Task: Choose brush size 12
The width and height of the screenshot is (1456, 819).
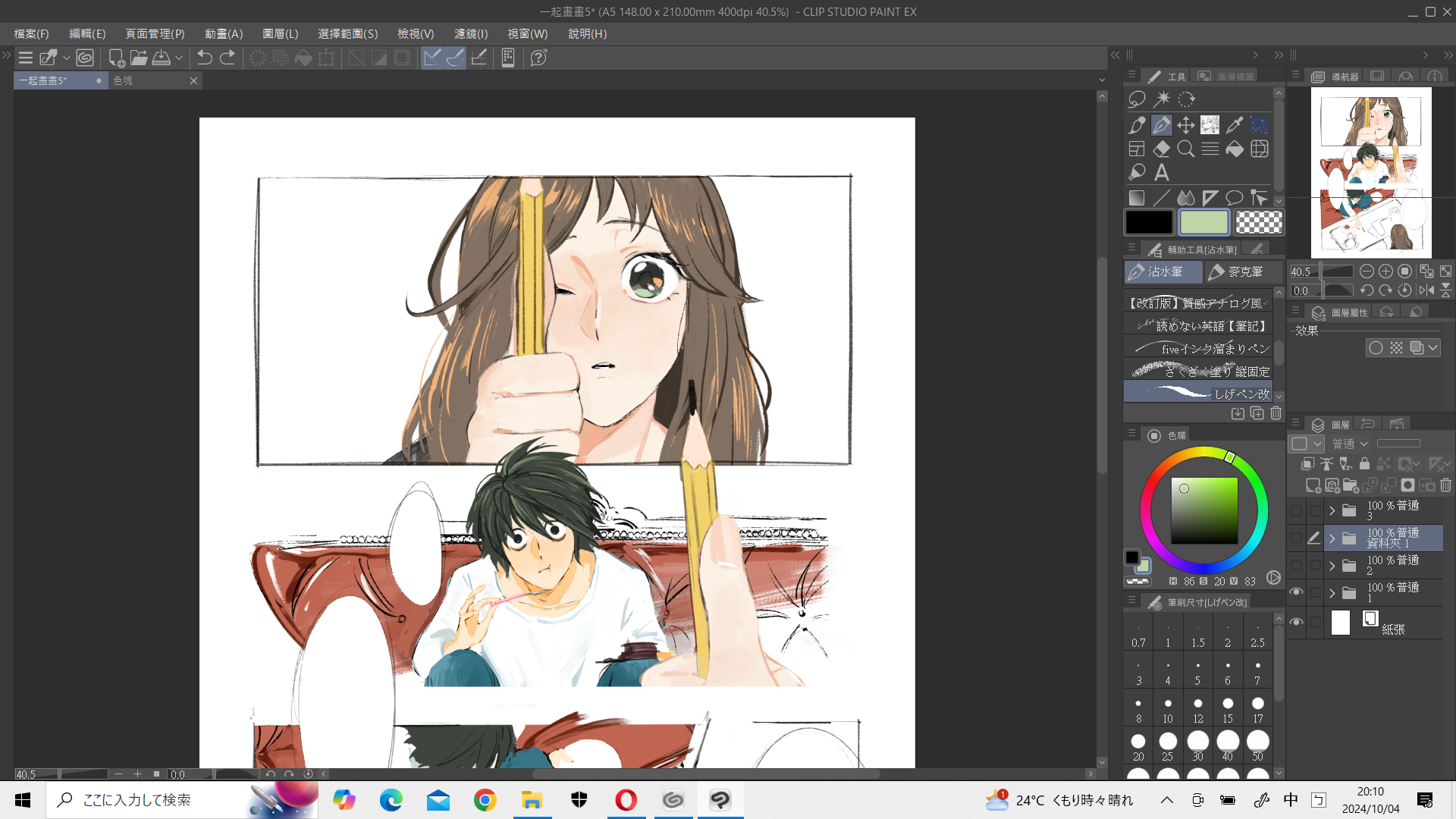Action: pyautogui.click(x=1198, y=710)
